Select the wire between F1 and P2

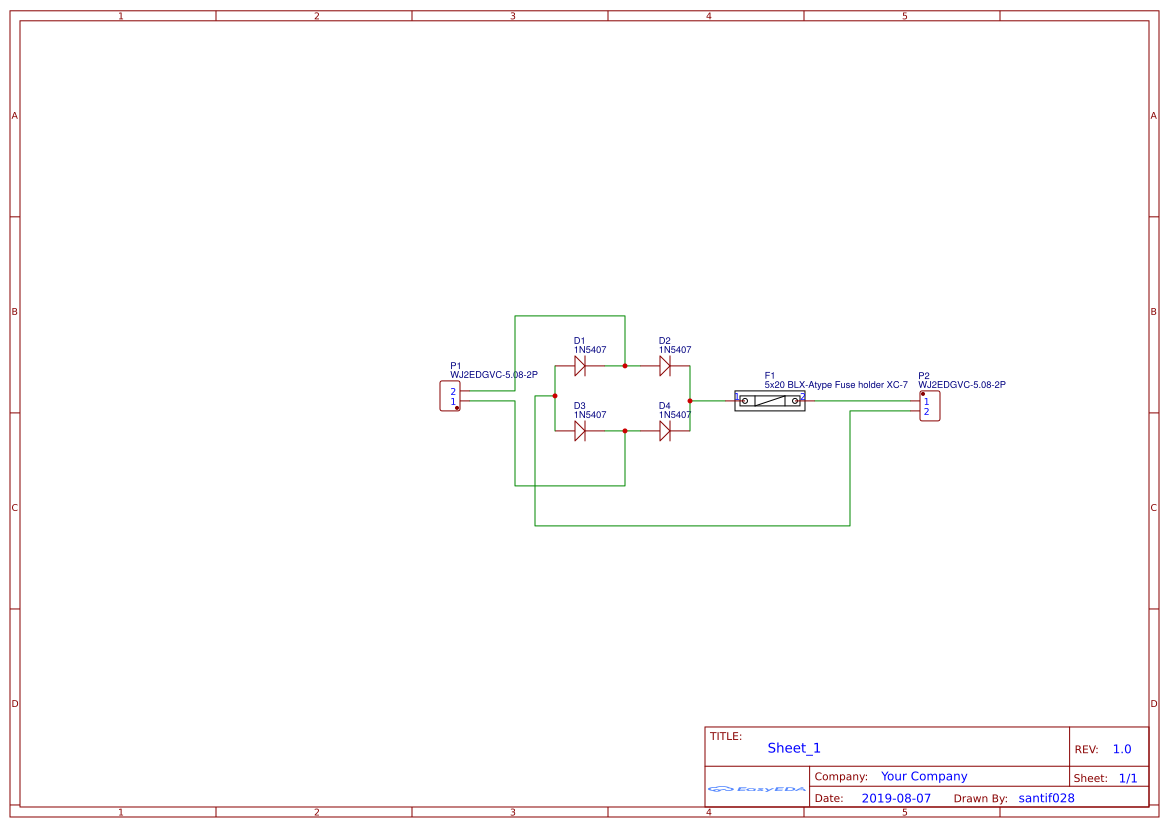860,400
